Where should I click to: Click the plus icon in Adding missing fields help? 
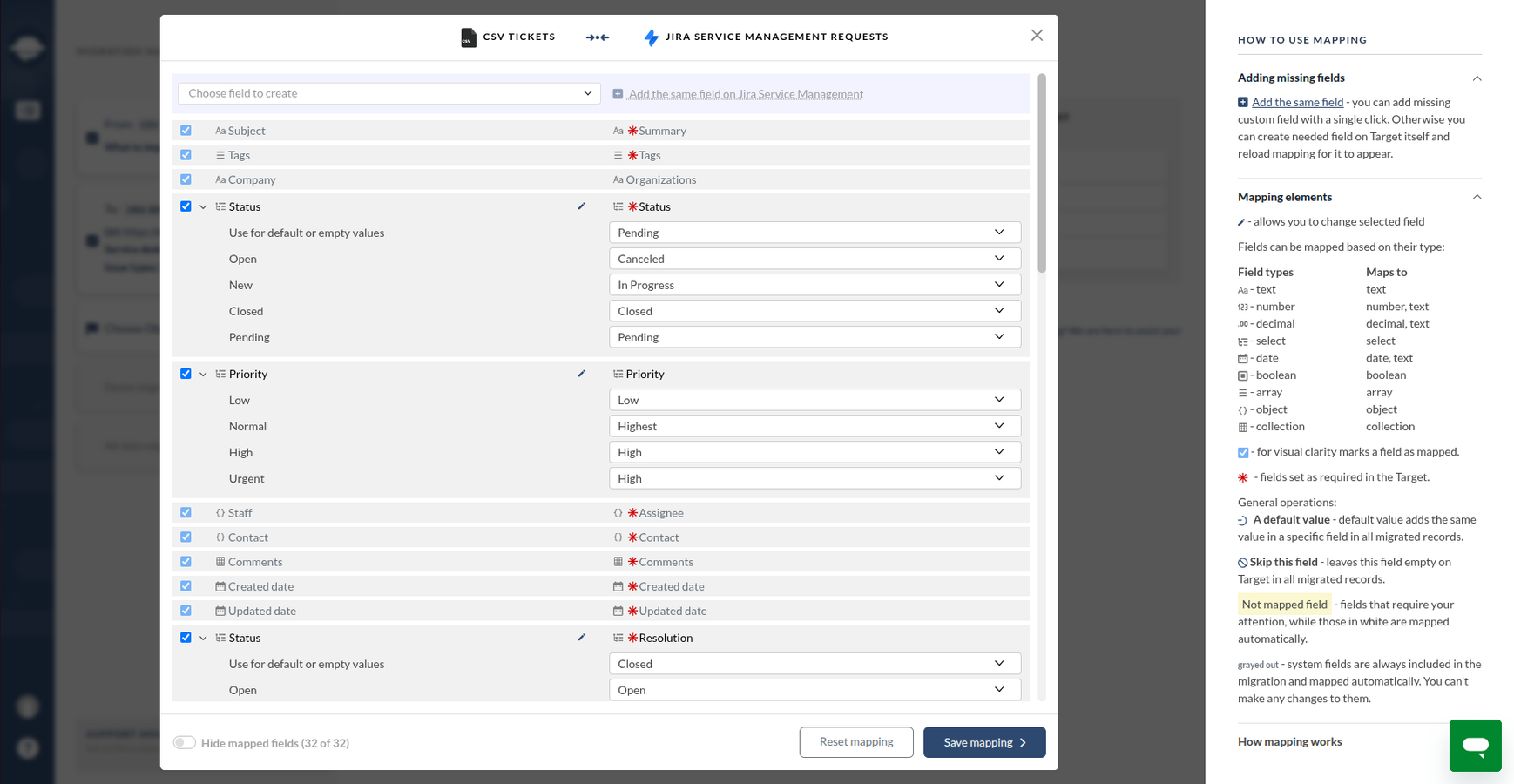(x=1243, y=102)
